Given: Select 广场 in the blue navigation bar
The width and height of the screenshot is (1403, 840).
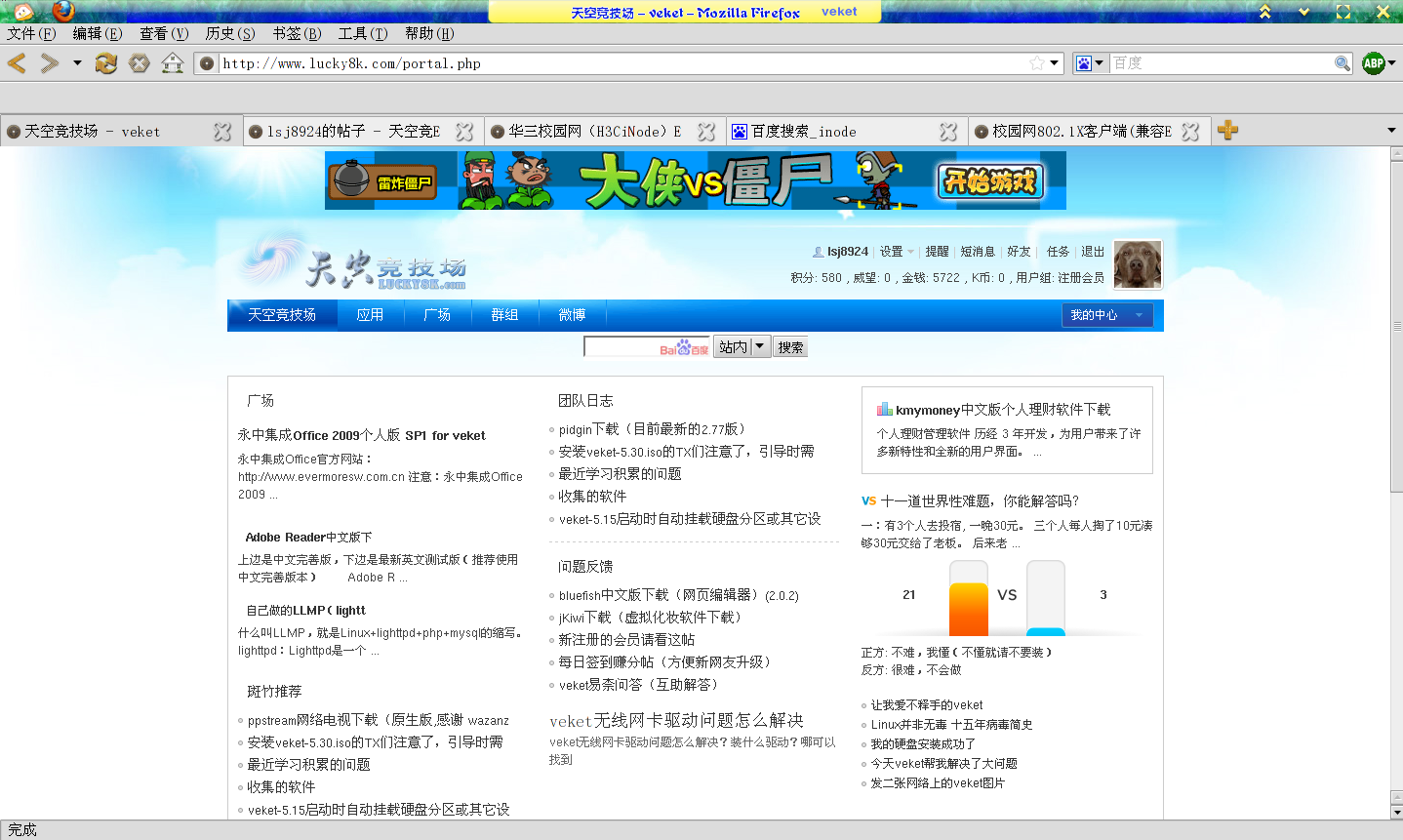Looking at the screenshot, I should (x=437, y=315).
